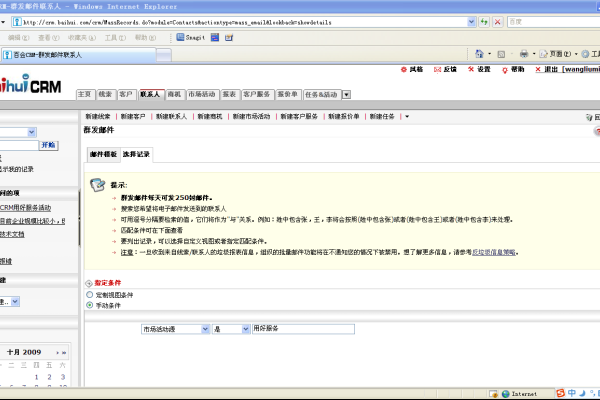This screenshot has width=600, height=400.
Task: Open the 是 operator dropdown
Action: tap(246, 329)
